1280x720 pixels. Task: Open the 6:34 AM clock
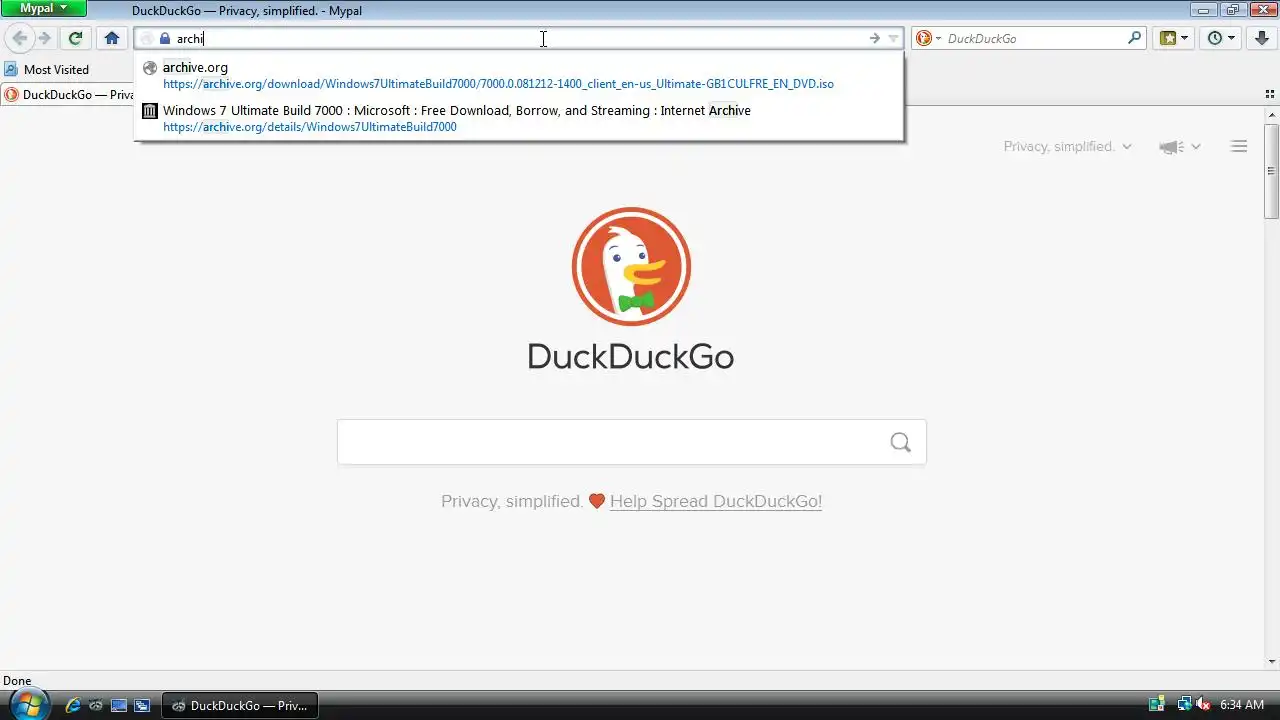tap(1242, 705)
